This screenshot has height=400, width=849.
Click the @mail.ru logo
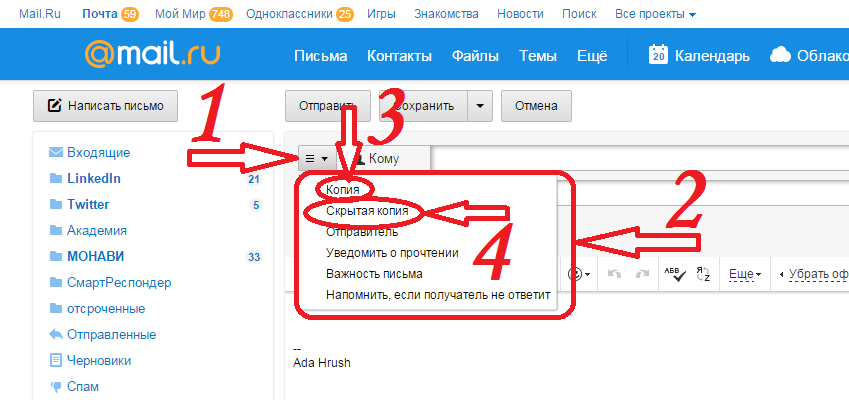[153, 55]
